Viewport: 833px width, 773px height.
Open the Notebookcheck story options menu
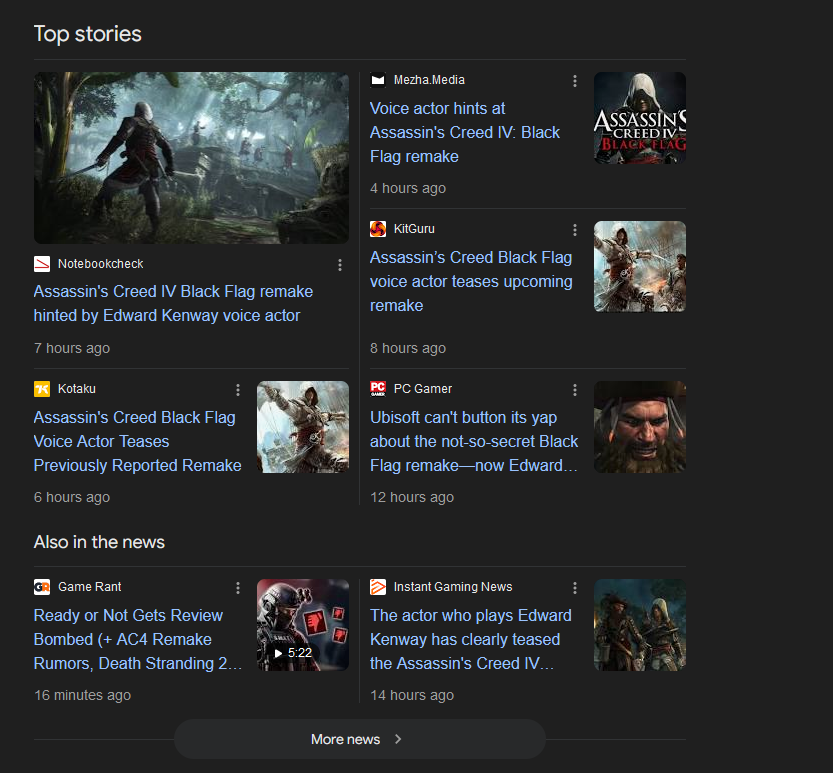pyautogui.click(x=340, y=265)
